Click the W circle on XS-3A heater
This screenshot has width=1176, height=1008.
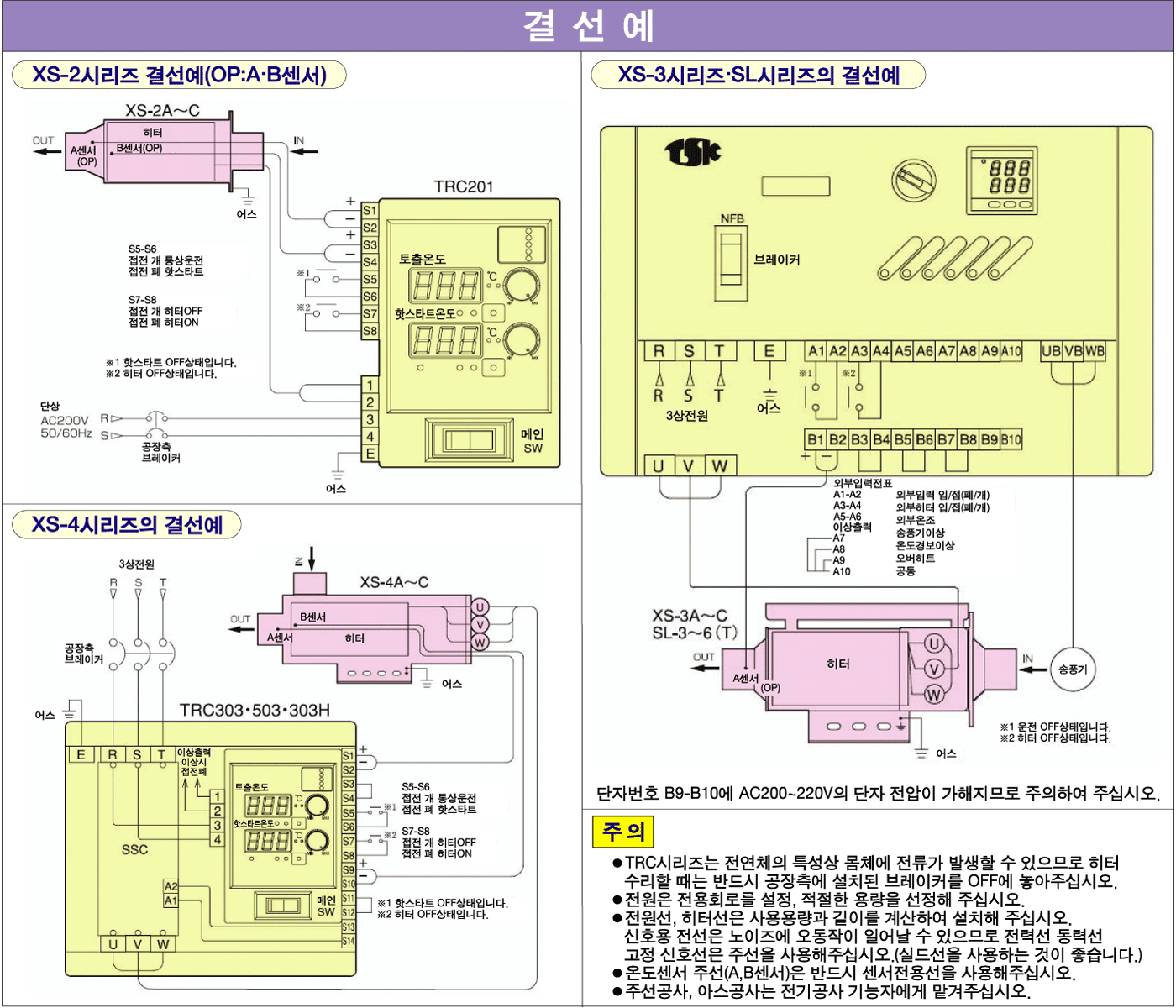934,695
